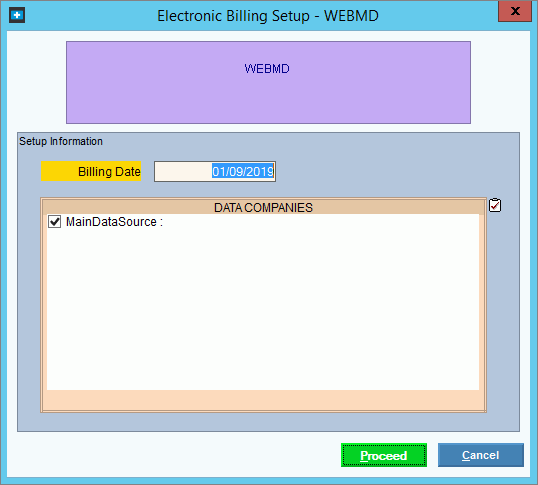The width and height of the screenshot is (538, 485).
Task: Click blank space right of Billing Date field
Action: [x=377, y=171]
